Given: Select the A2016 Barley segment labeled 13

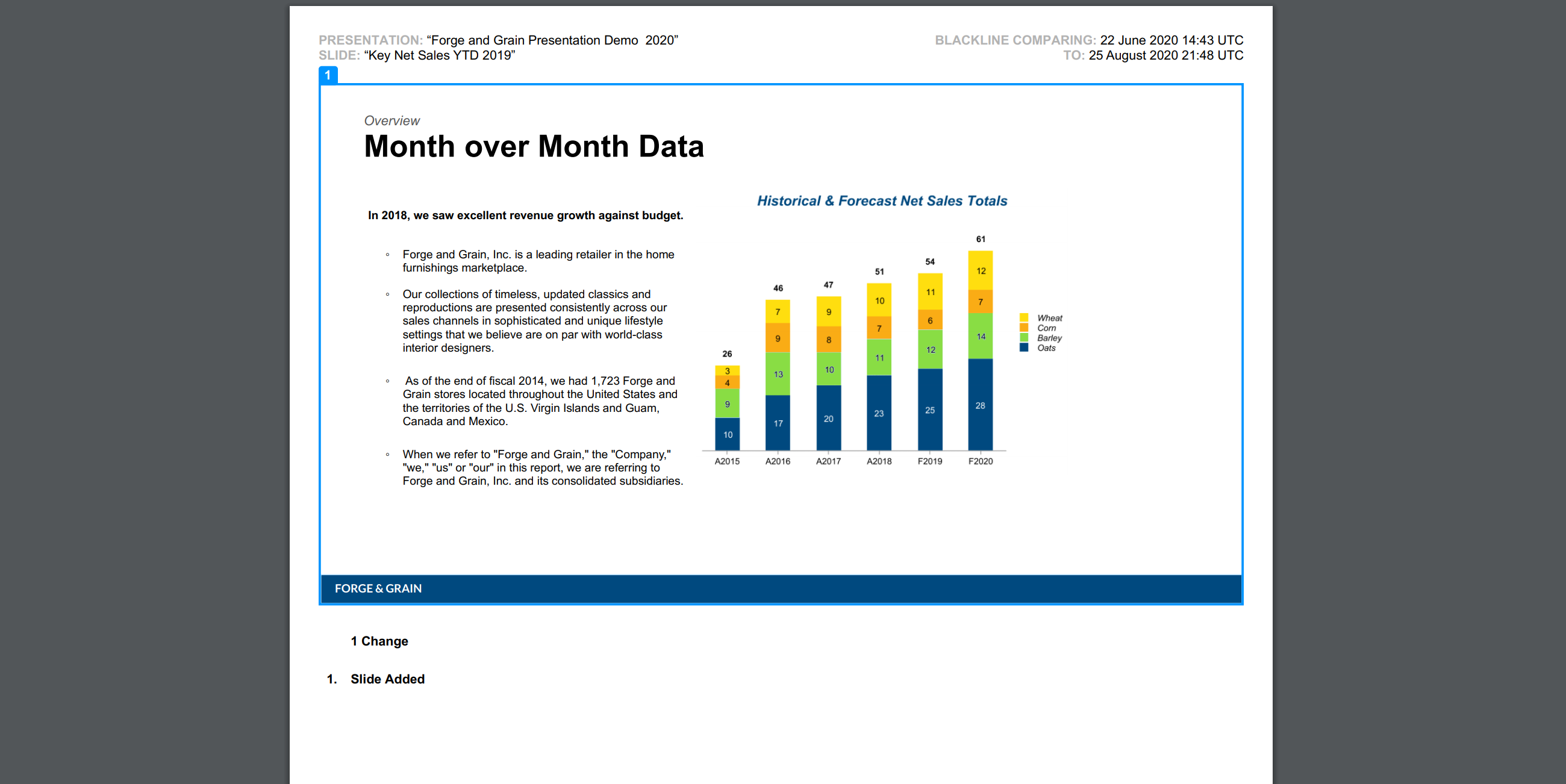Looking at the screenshot, I should click(x=778, y=374).
